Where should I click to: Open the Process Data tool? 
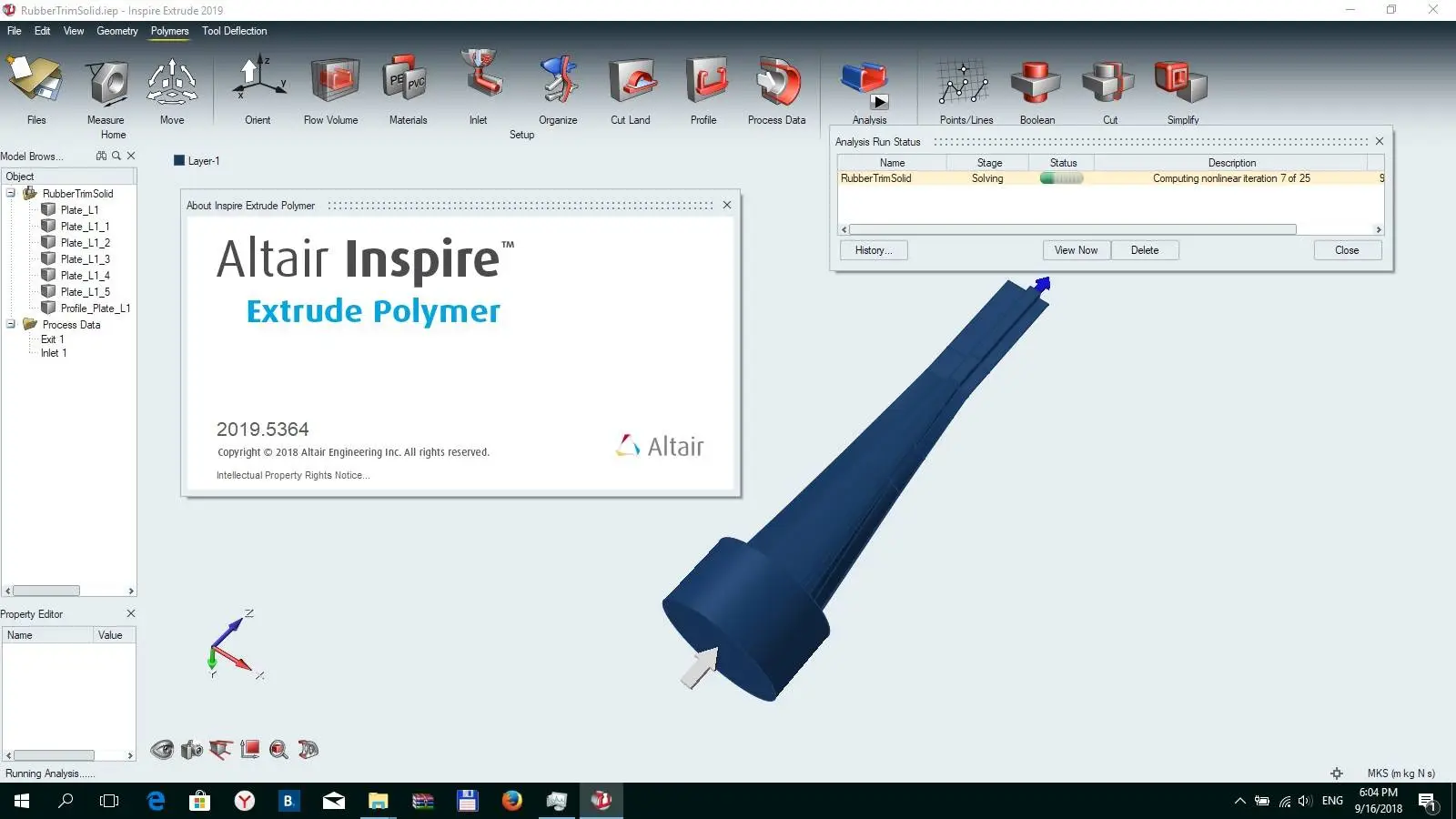coord(777,80)
